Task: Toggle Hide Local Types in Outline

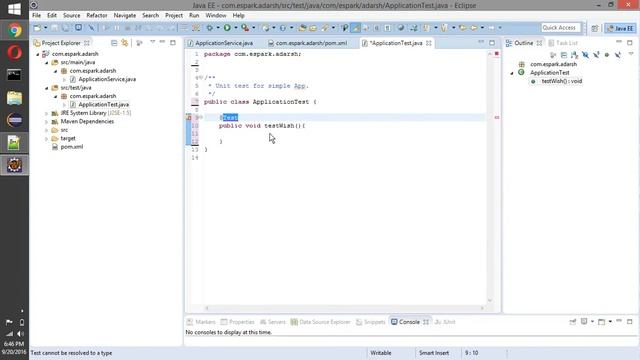Action: 618,55
